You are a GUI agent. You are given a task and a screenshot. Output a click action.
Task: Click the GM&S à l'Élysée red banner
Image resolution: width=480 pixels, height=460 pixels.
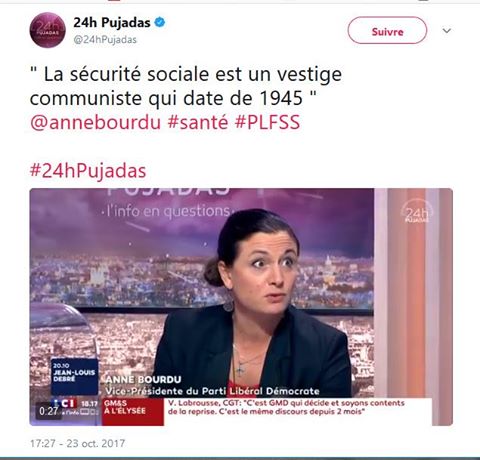click(133, 412)
